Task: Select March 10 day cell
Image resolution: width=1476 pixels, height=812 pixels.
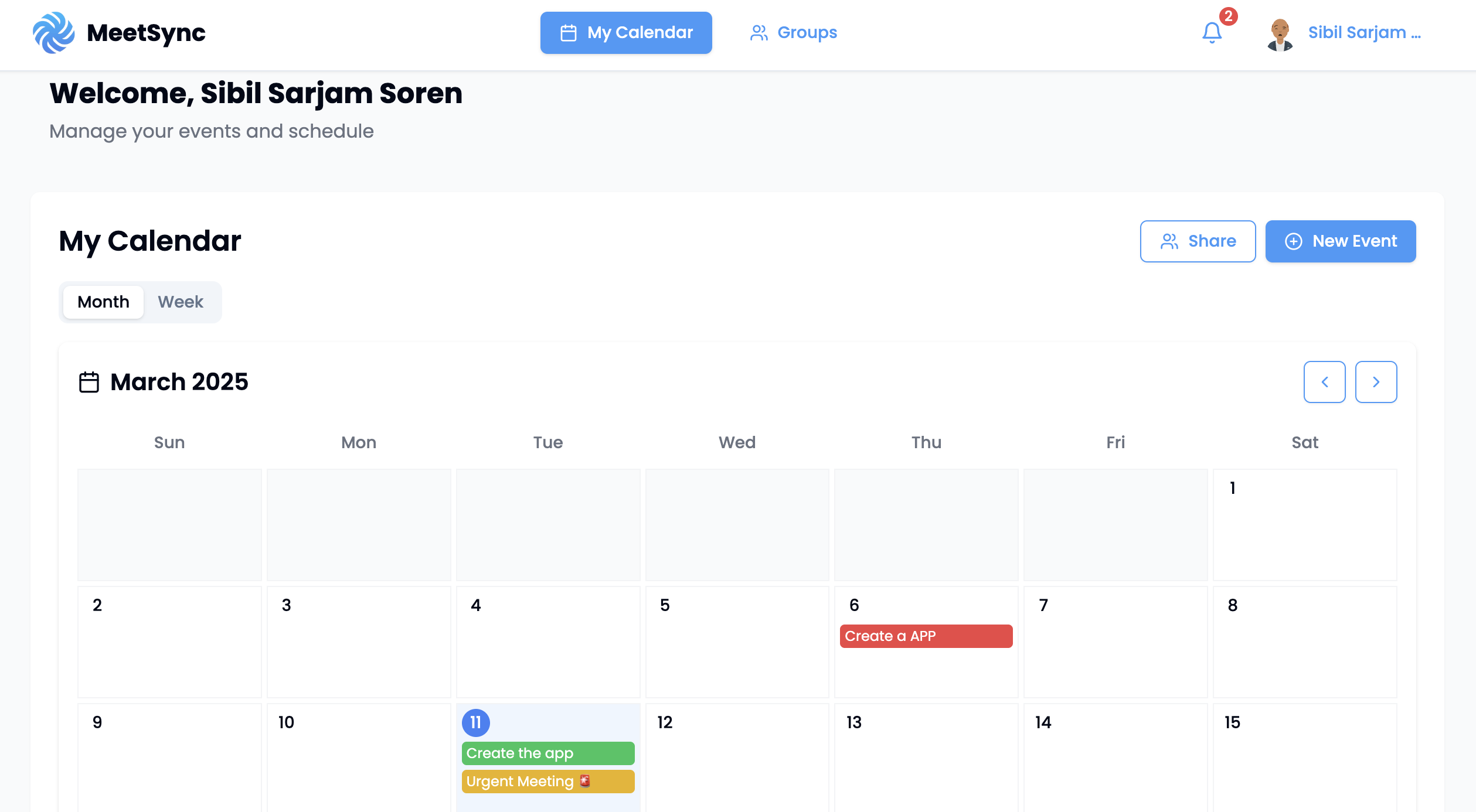Action: [359, 758]
